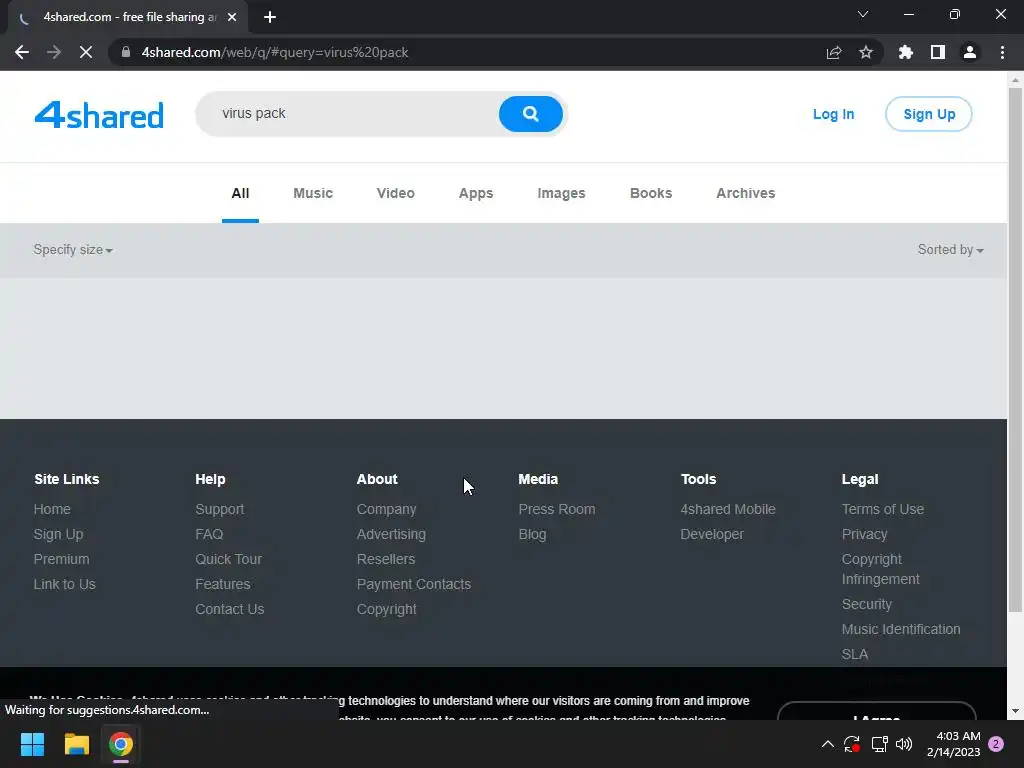The image size is (1024, 768).
Task: Open the Press Room link
Action: pos(557,509)
